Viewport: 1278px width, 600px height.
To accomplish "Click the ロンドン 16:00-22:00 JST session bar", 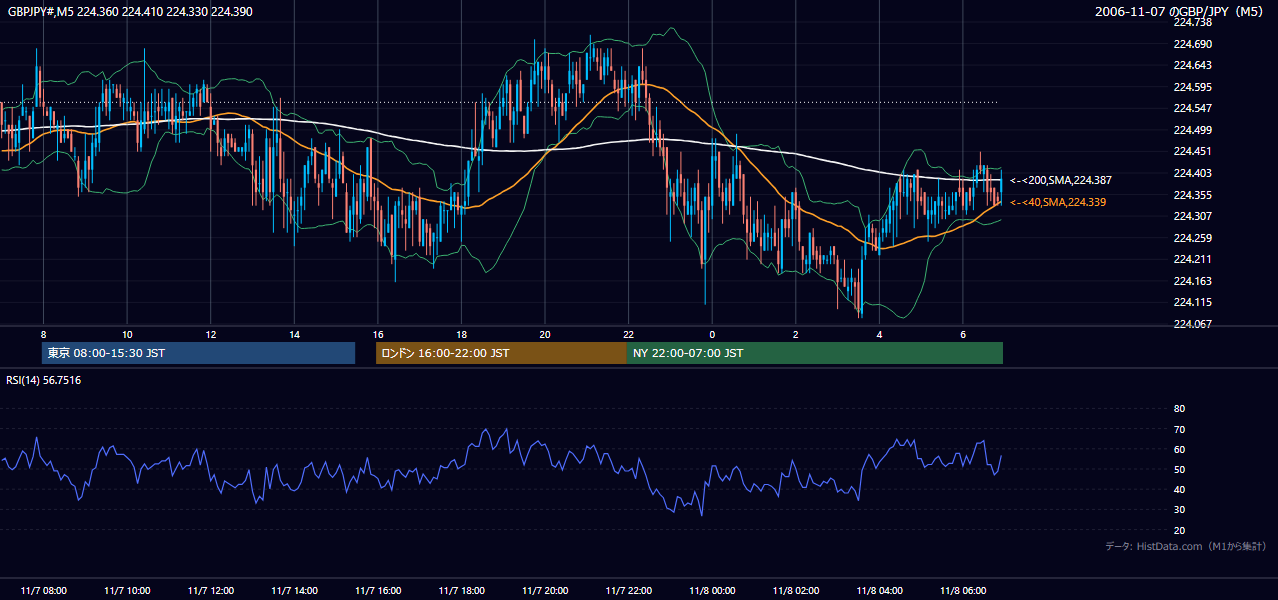I will (501, 353).
